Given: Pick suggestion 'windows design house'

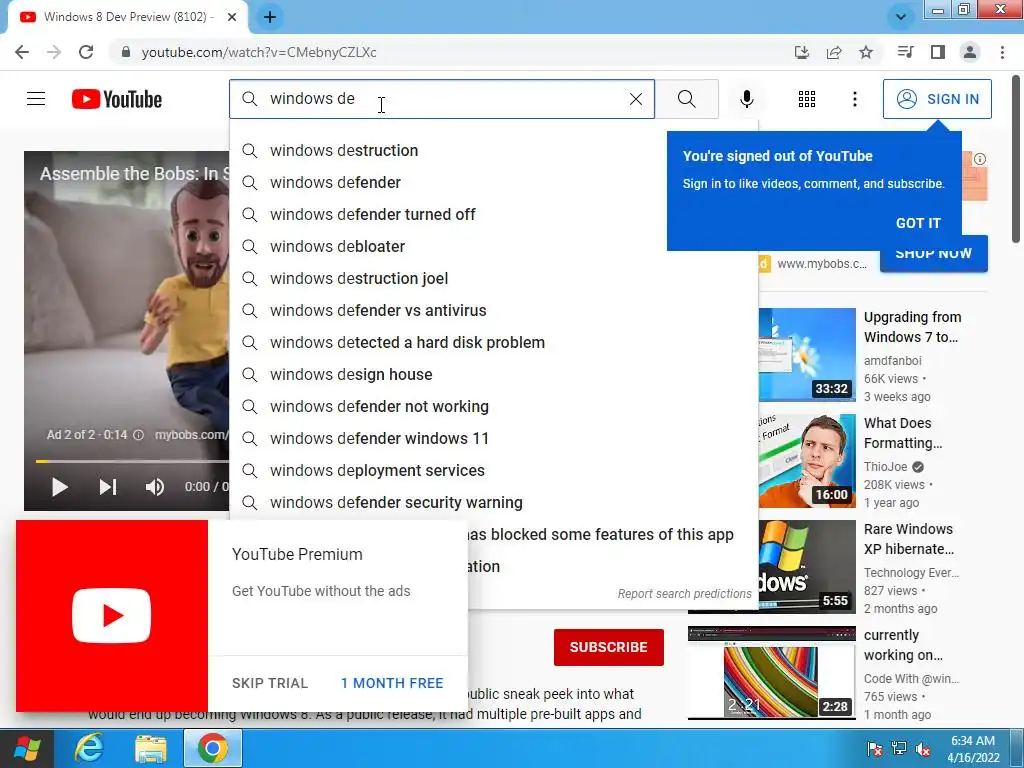Looking at the screenshot, I should click(494, 374).
